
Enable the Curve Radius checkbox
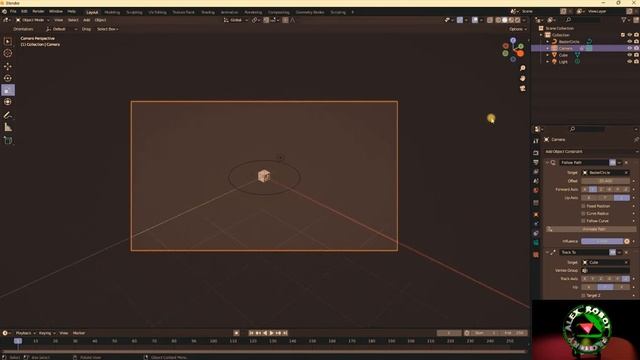tap(583, 213)
